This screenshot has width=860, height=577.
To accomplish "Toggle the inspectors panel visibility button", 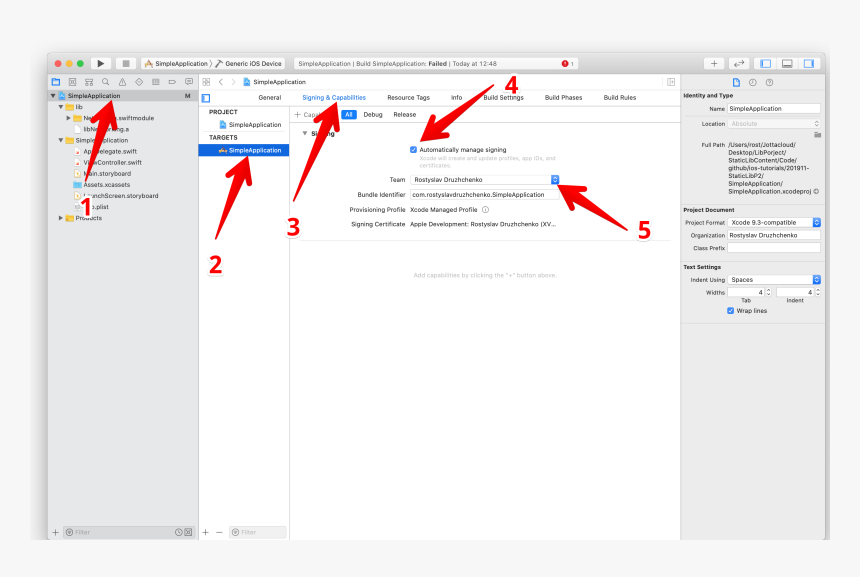I will pyautogui.click(x=809, y=64).
